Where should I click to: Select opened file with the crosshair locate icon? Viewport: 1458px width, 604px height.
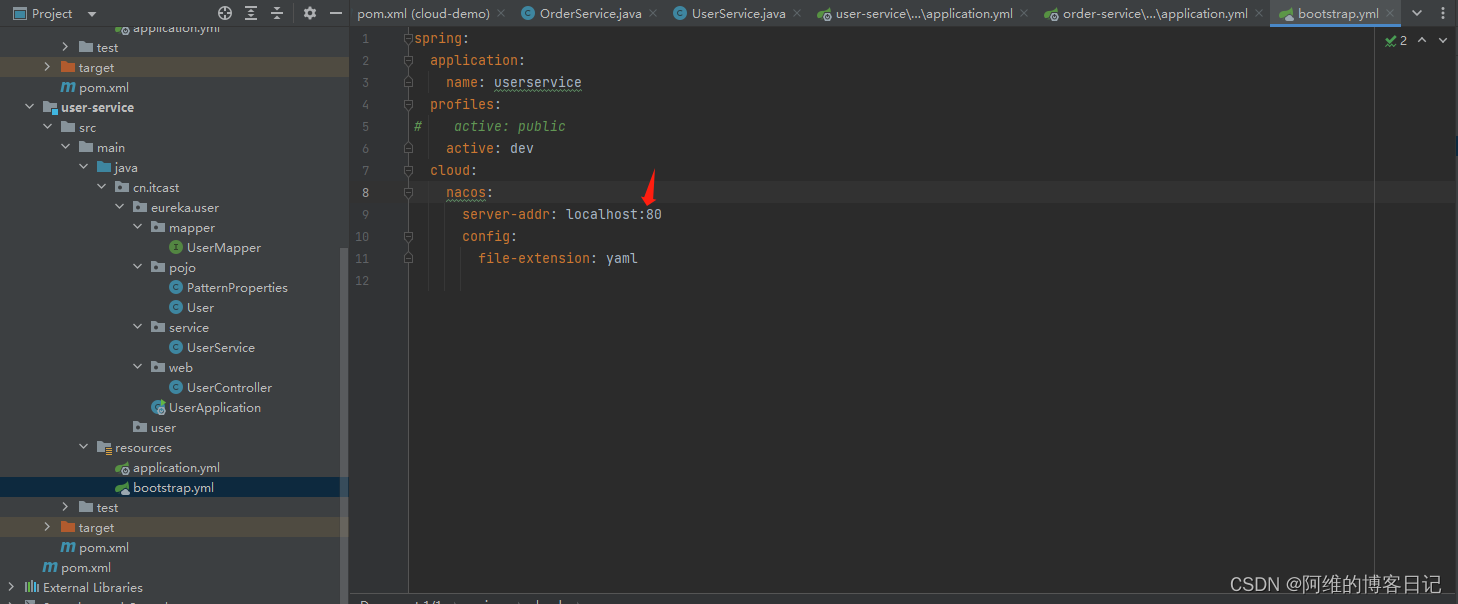pos(224,14)
